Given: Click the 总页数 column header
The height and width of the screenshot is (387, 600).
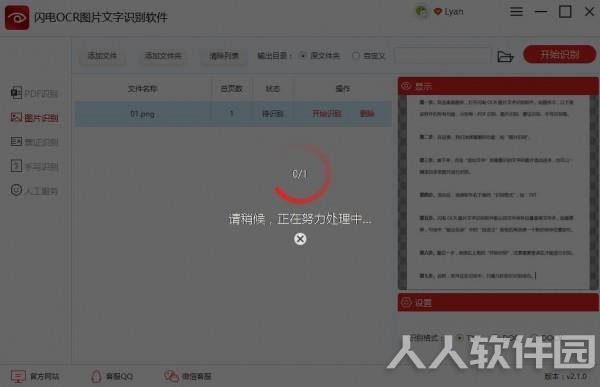Looking at the screenshot, I should pyautogui.click(x=232, y=89).
